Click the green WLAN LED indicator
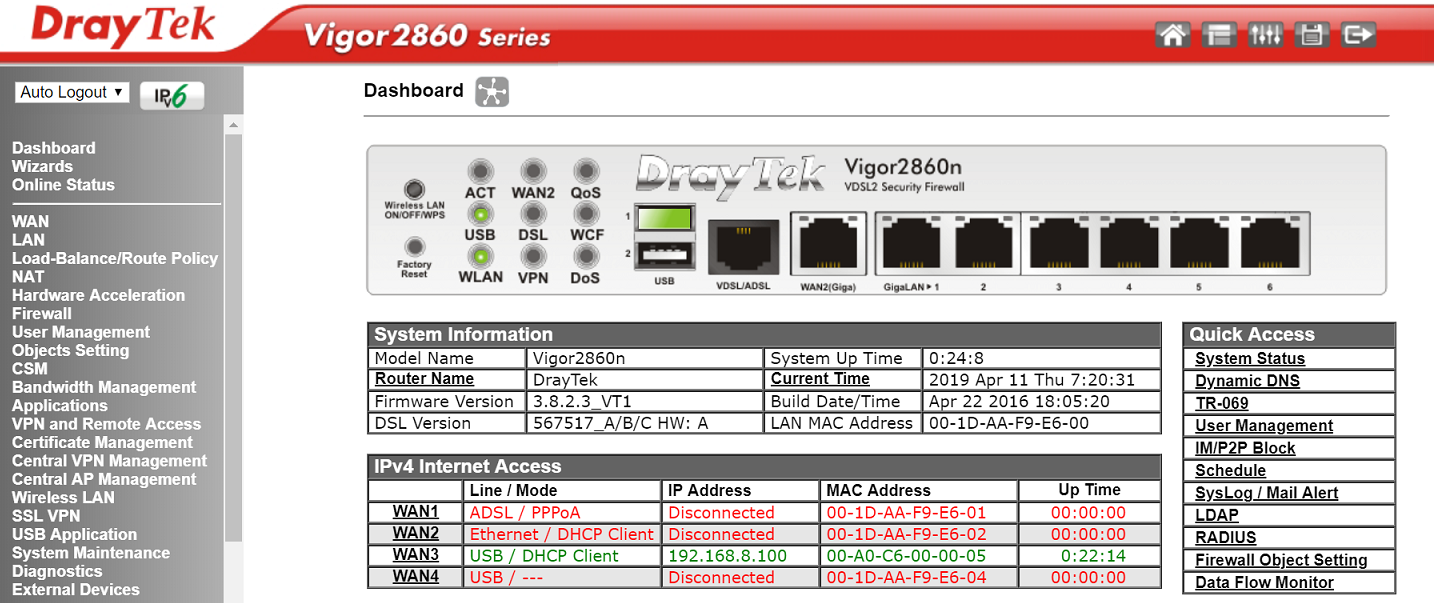Viewport: 1434px width, 603px height. pyautogui.click(x=481, y=255)
